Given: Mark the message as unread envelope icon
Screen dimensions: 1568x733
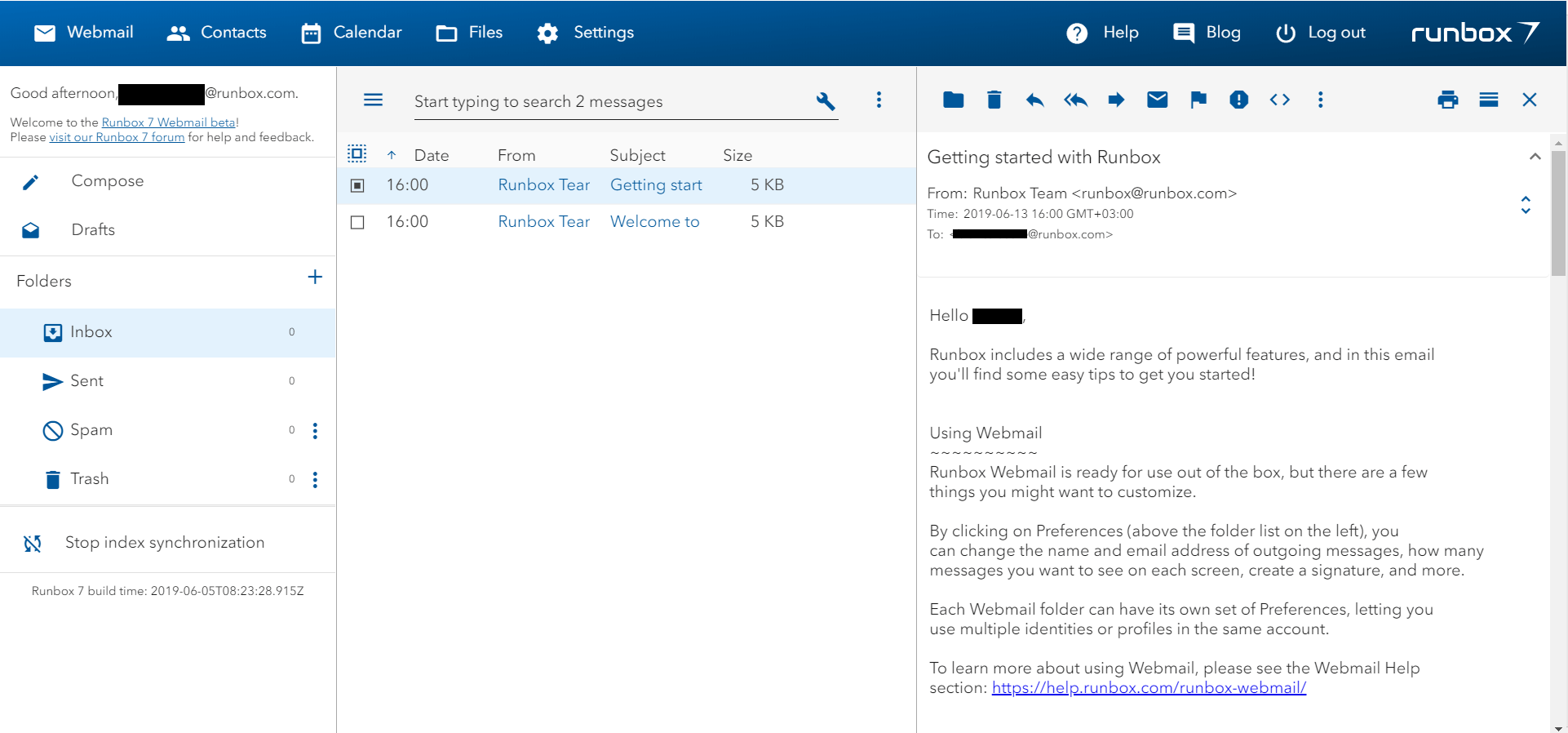Looking at the screenshot, I should click(x=1157, y=100).
